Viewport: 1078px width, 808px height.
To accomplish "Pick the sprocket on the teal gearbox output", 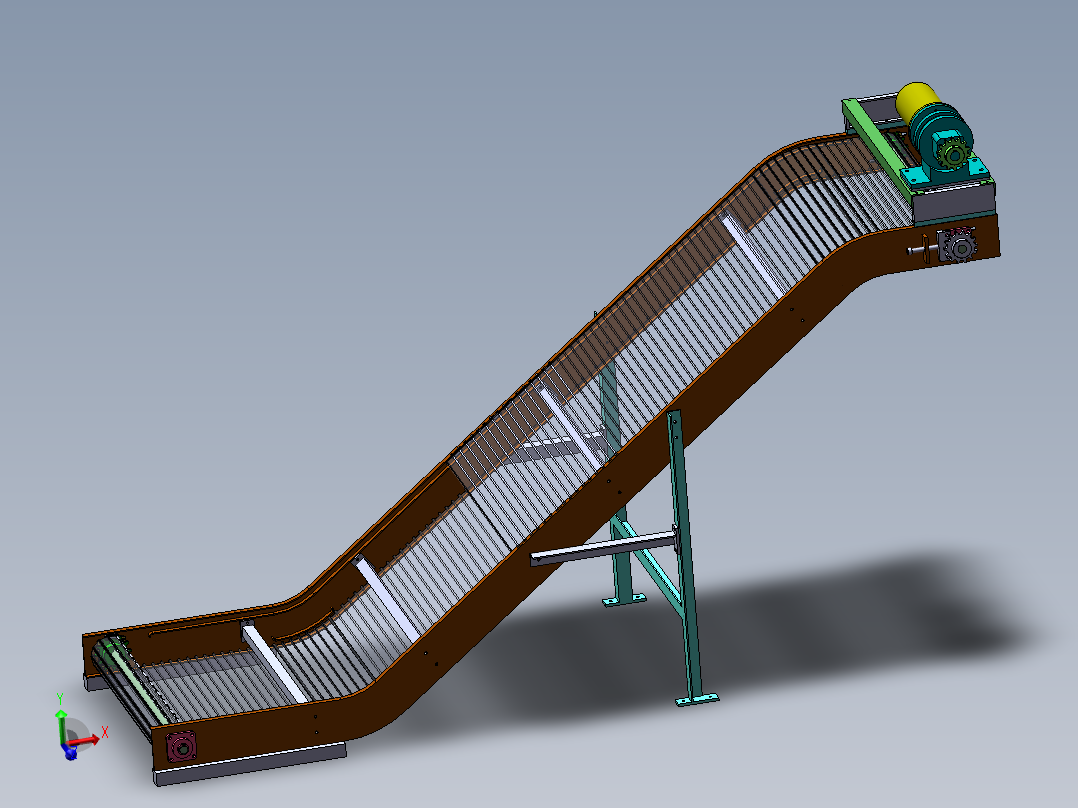I will pyautogui.click(x=954, y=154).
